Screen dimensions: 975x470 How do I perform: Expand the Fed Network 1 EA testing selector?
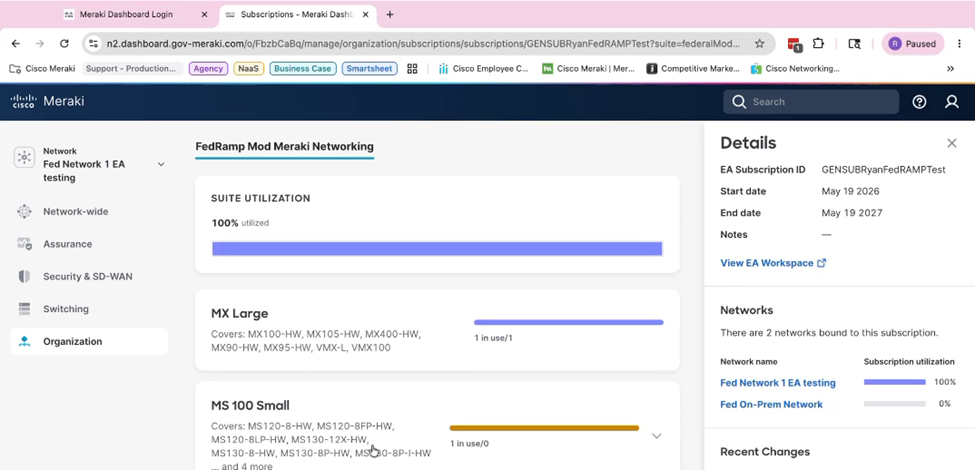(161, 164)
